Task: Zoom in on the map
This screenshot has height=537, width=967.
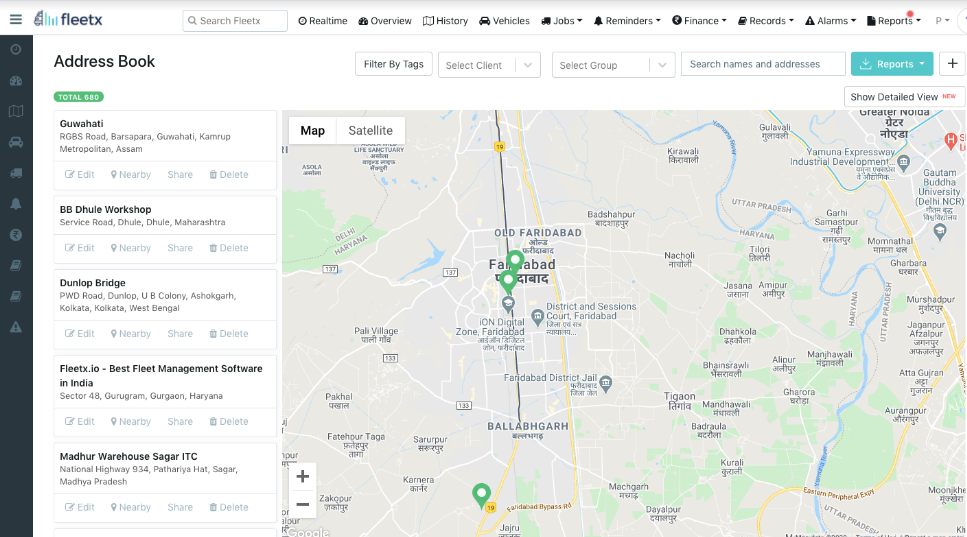Action: point(302,477)
